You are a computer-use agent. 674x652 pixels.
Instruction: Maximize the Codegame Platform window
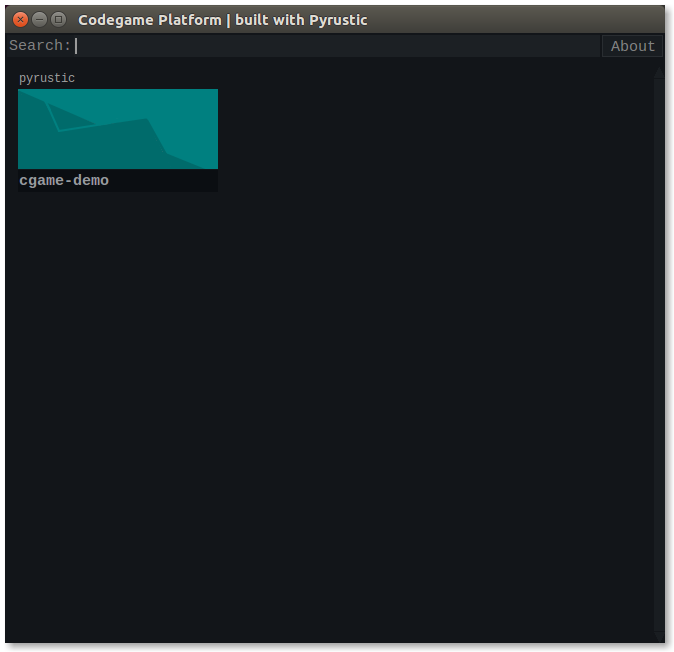coord(58,20)
